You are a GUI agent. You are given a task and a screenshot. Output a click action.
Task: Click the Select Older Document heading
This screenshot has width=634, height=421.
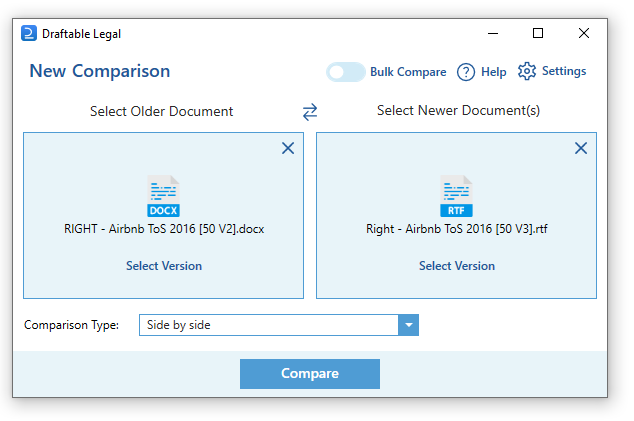[161, 111]
